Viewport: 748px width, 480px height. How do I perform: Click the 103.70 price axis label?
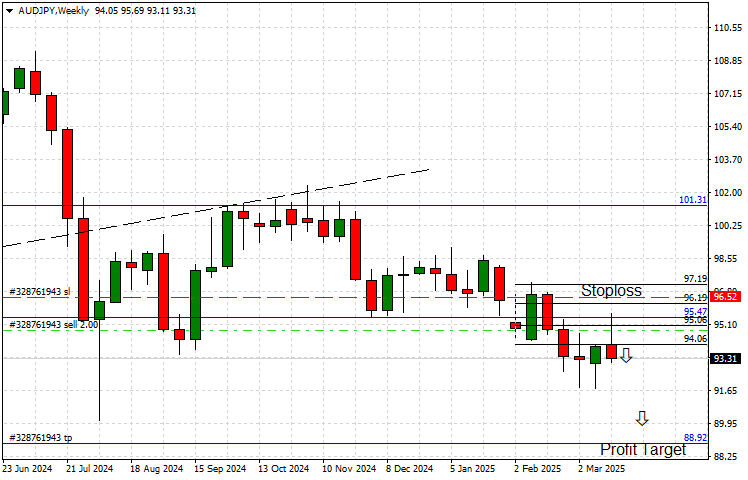point(727,159)
